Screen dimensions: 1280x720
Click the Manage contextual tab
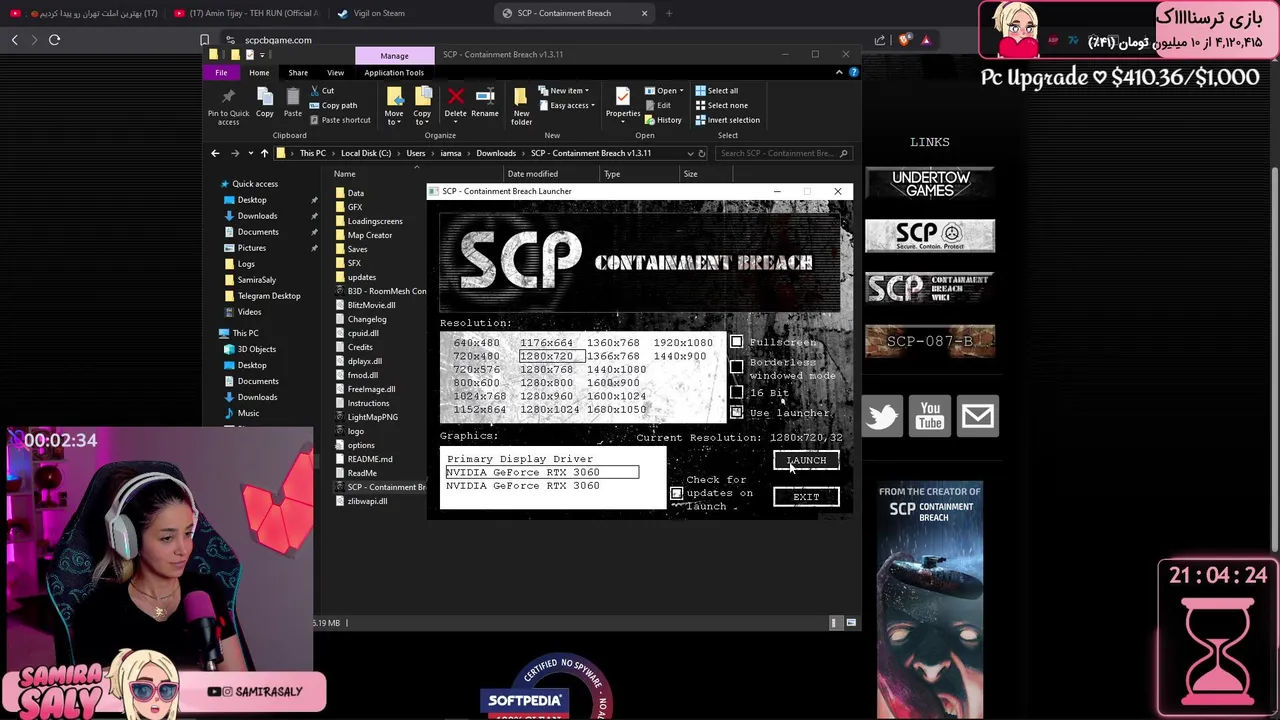tap(394, 55)
